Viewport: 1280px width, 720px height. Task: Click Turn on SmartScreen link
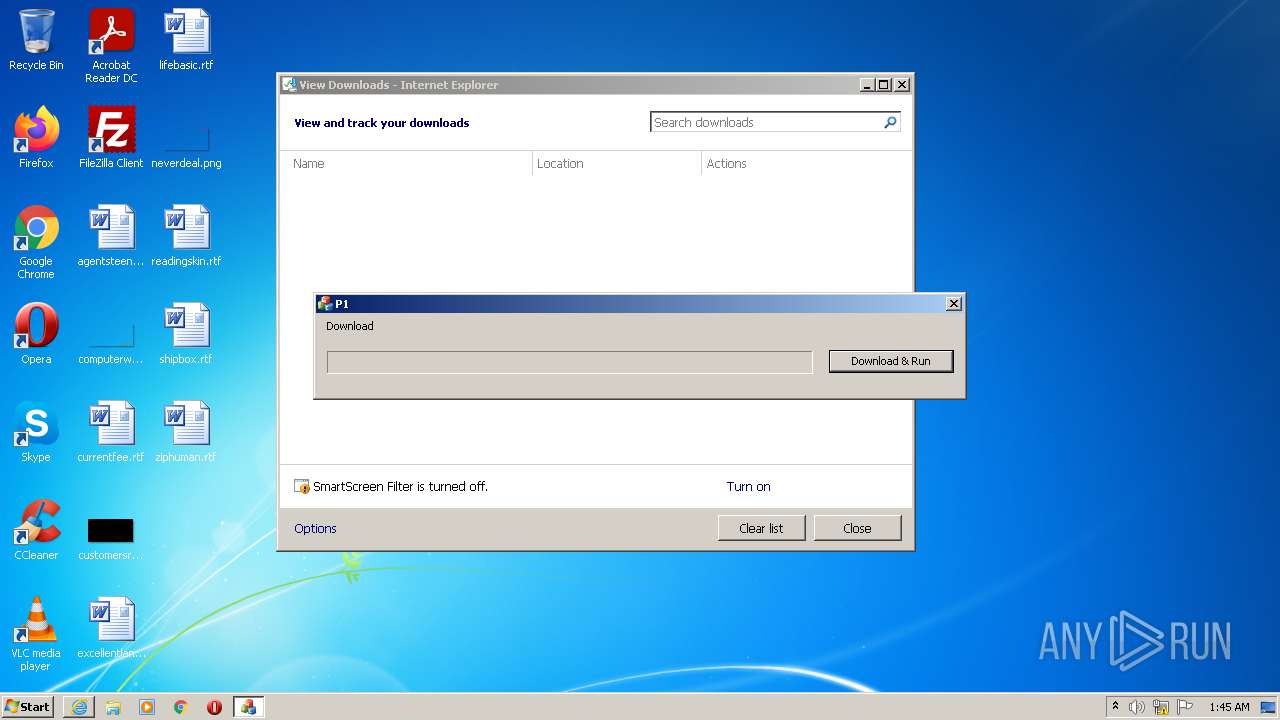(748, 487)
